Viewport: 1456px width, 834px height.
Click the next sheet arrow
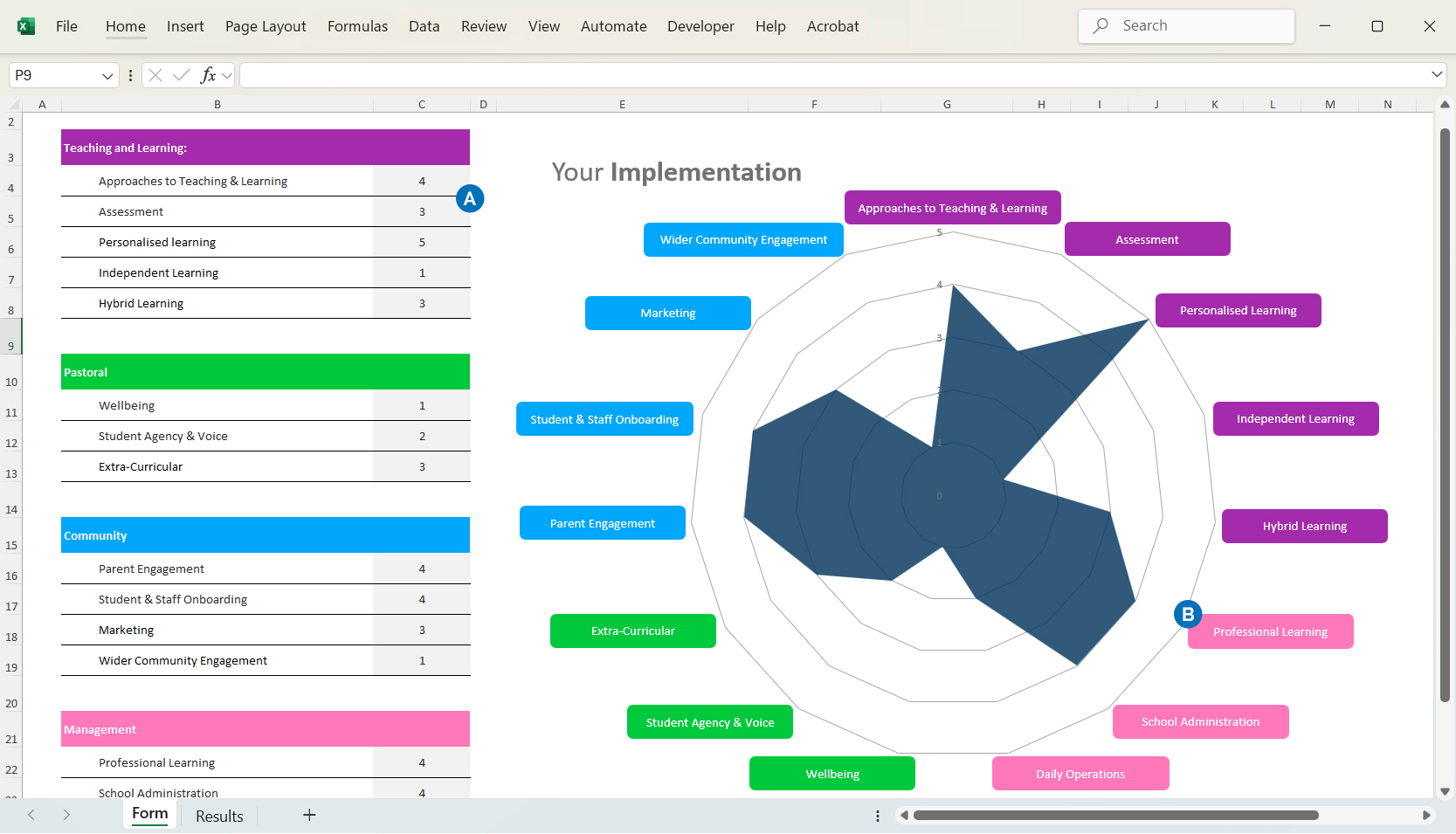[66, 815]
